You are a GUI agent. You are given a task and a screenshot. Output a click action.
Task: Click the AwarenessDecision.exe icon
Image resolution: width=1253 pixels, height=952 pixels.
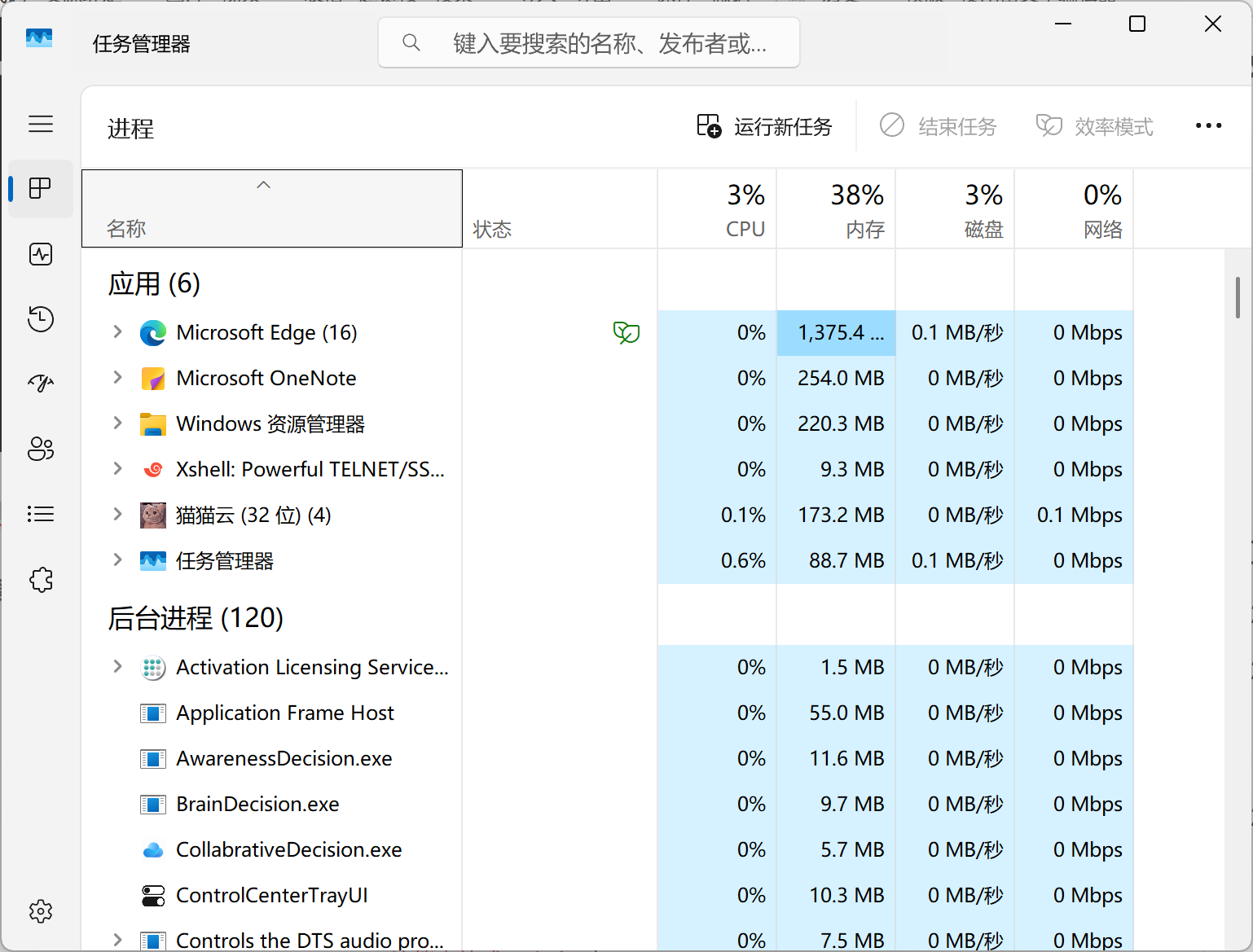click(153, 759)
